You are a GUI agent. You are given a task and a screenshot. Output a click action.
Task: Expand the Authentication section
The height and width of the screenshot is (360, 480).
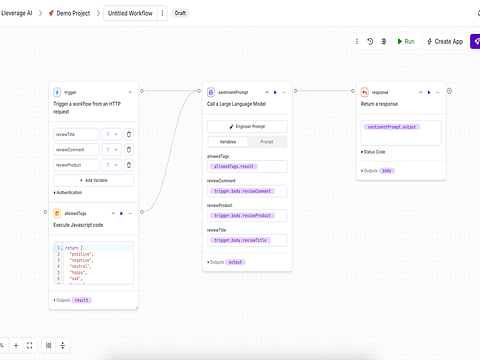68,193
